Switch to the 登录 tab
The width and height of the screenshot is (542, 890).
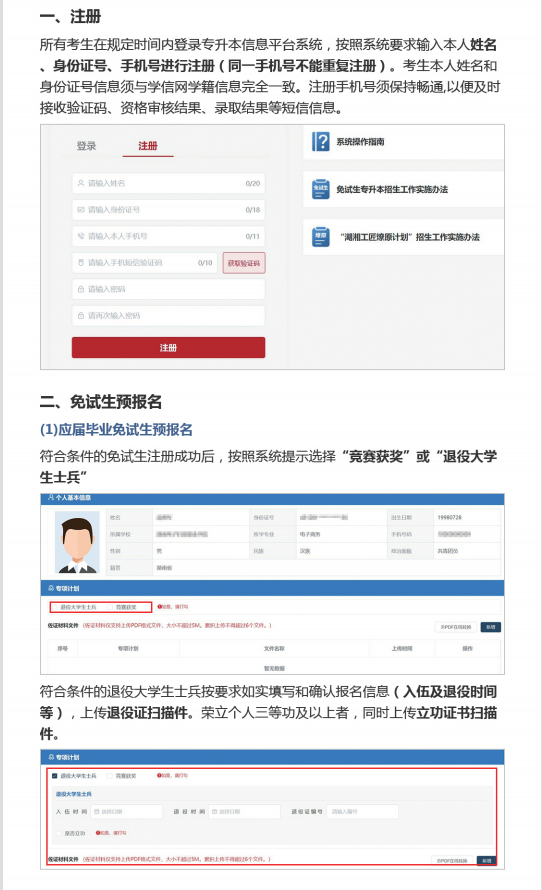coord(86,146)
